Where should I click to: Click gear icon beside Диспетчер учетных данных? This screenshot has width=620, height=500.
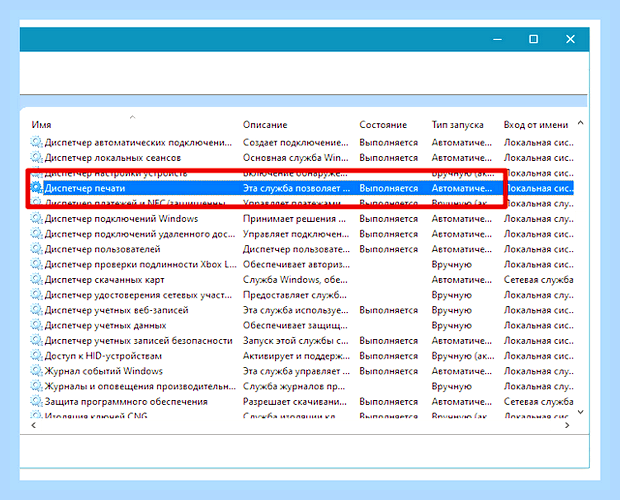click(36, 325)
